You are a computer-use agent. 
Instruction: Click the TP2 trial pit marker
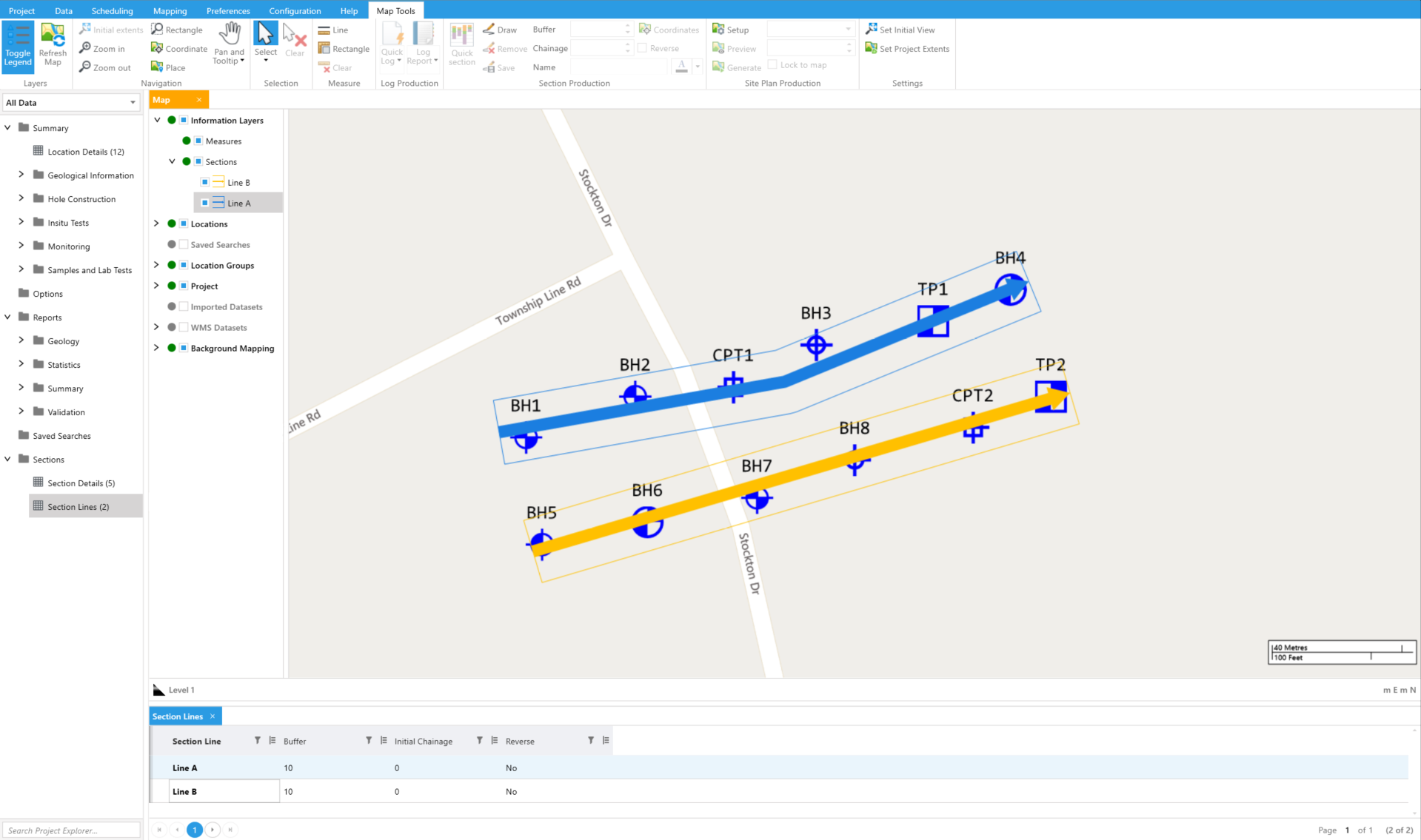click(x=1051, y=397)
